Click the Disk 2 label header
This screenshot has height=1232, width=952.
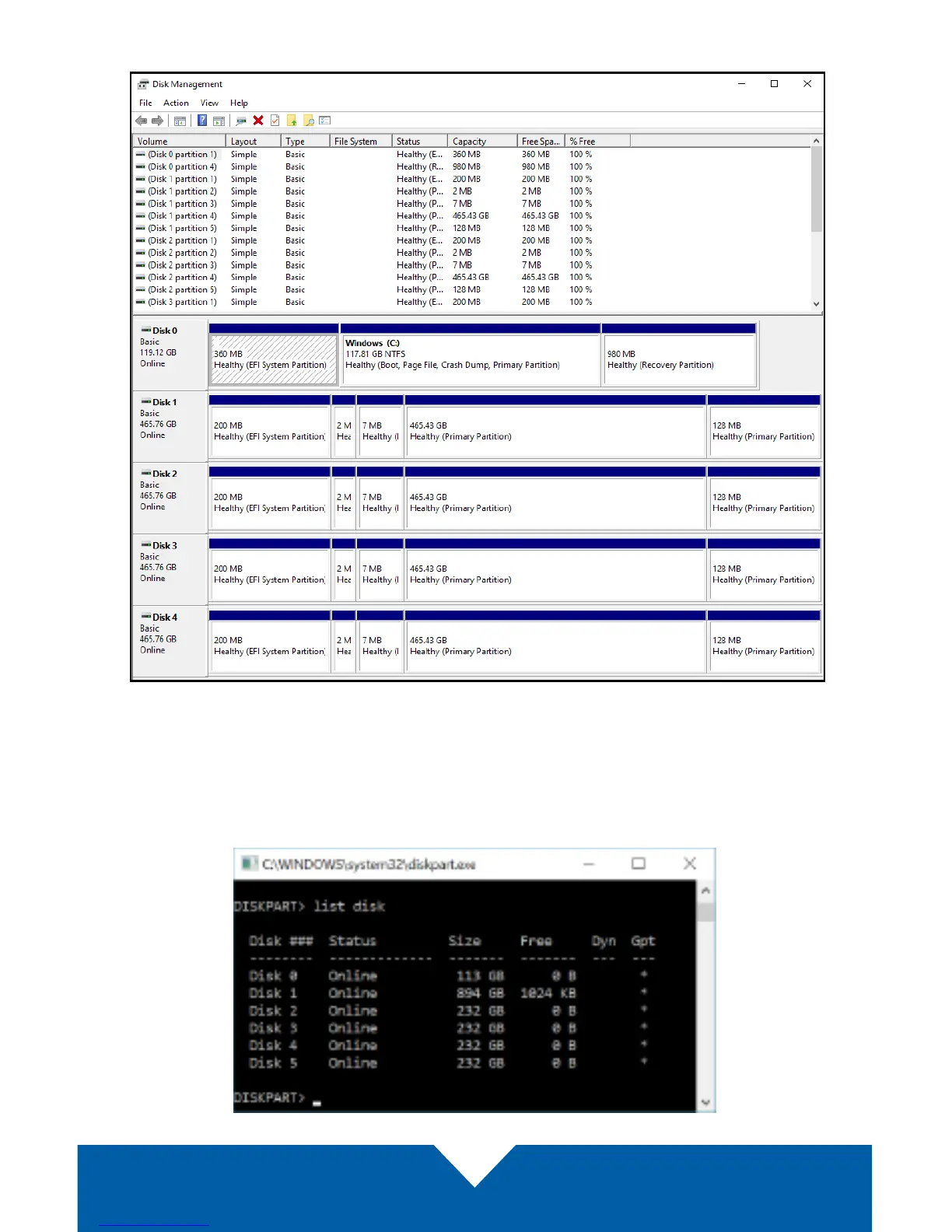(x=170, y=498)
